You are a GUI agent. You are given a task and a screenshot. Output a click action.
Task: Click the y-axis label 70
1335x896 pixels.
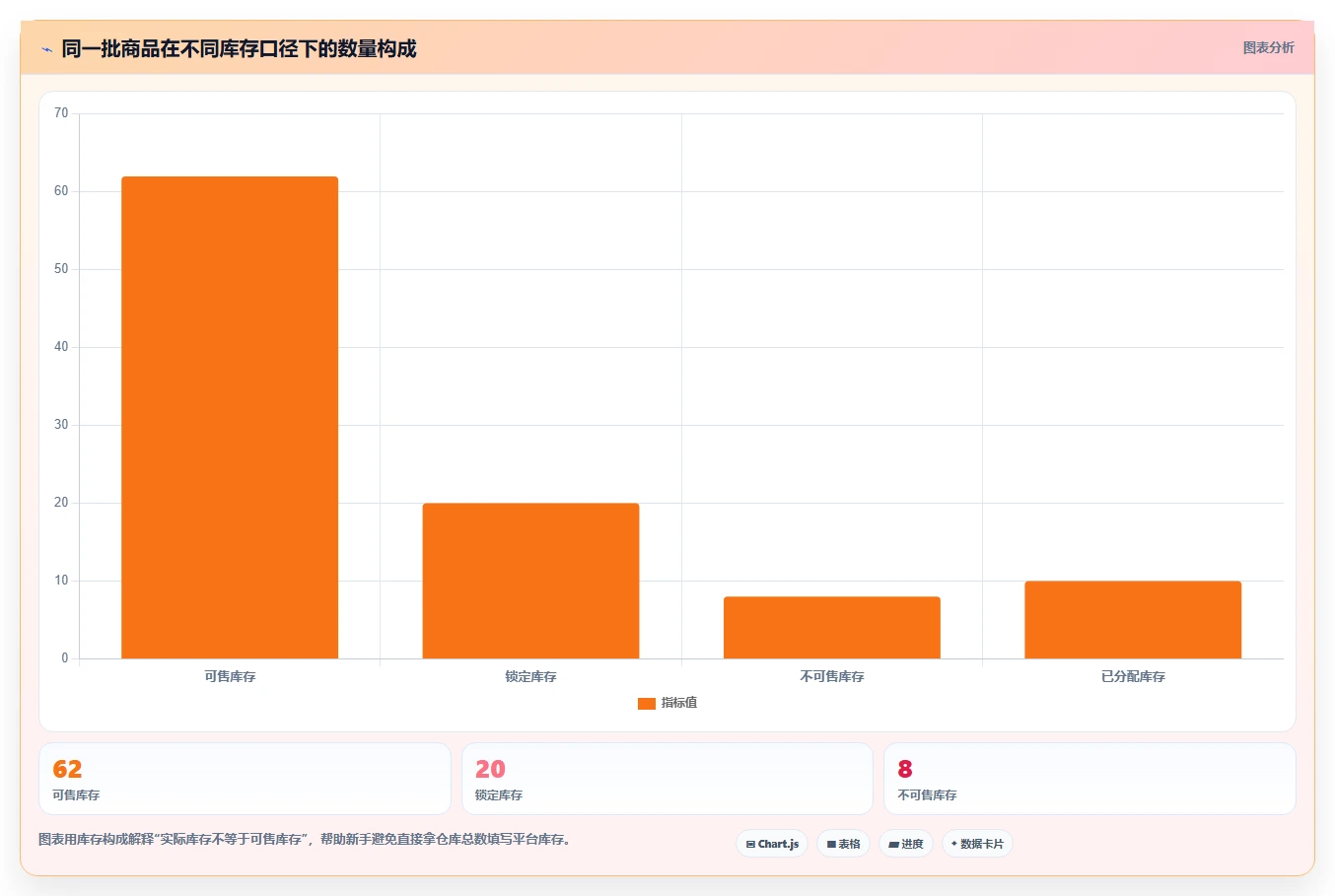(61, 113)
